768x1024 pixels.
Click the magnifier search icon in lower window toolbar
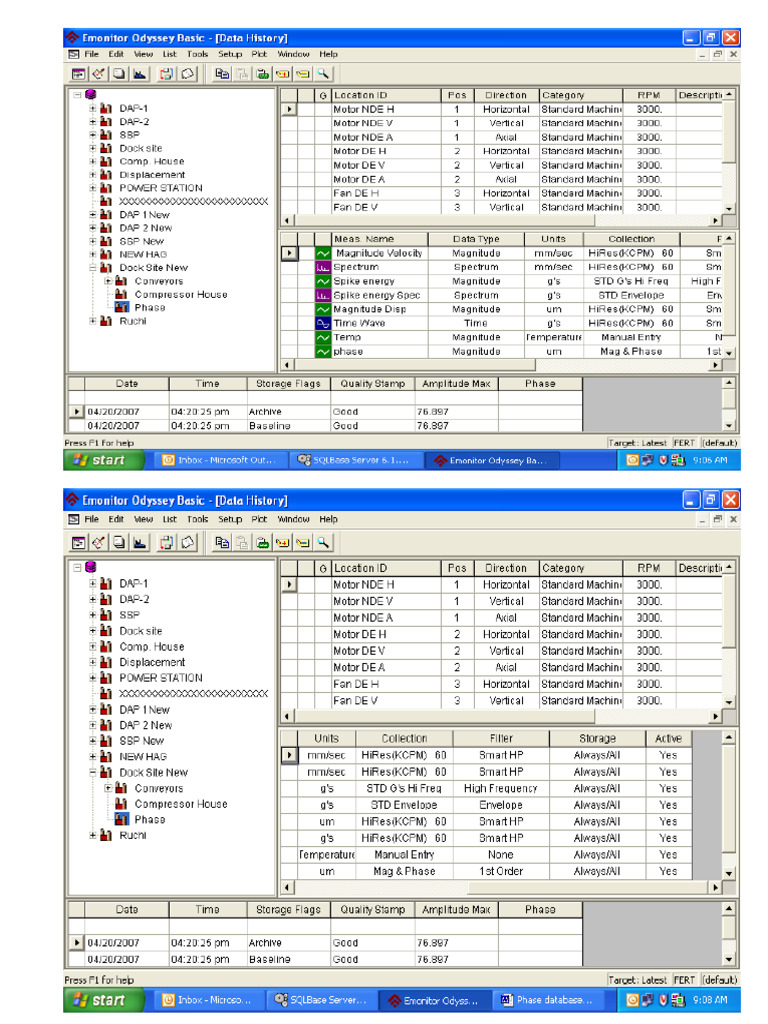pyautogui.click(x=323, y=542)
